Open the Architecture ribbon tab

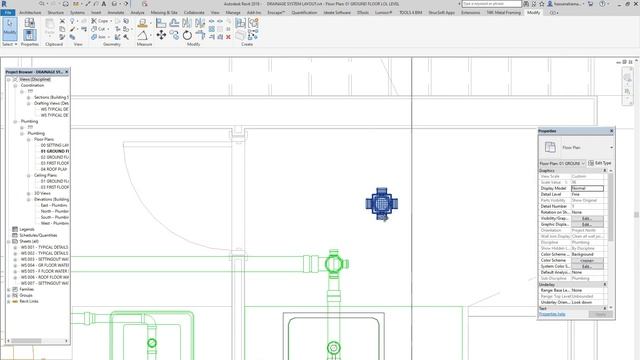tap(30, 13)
